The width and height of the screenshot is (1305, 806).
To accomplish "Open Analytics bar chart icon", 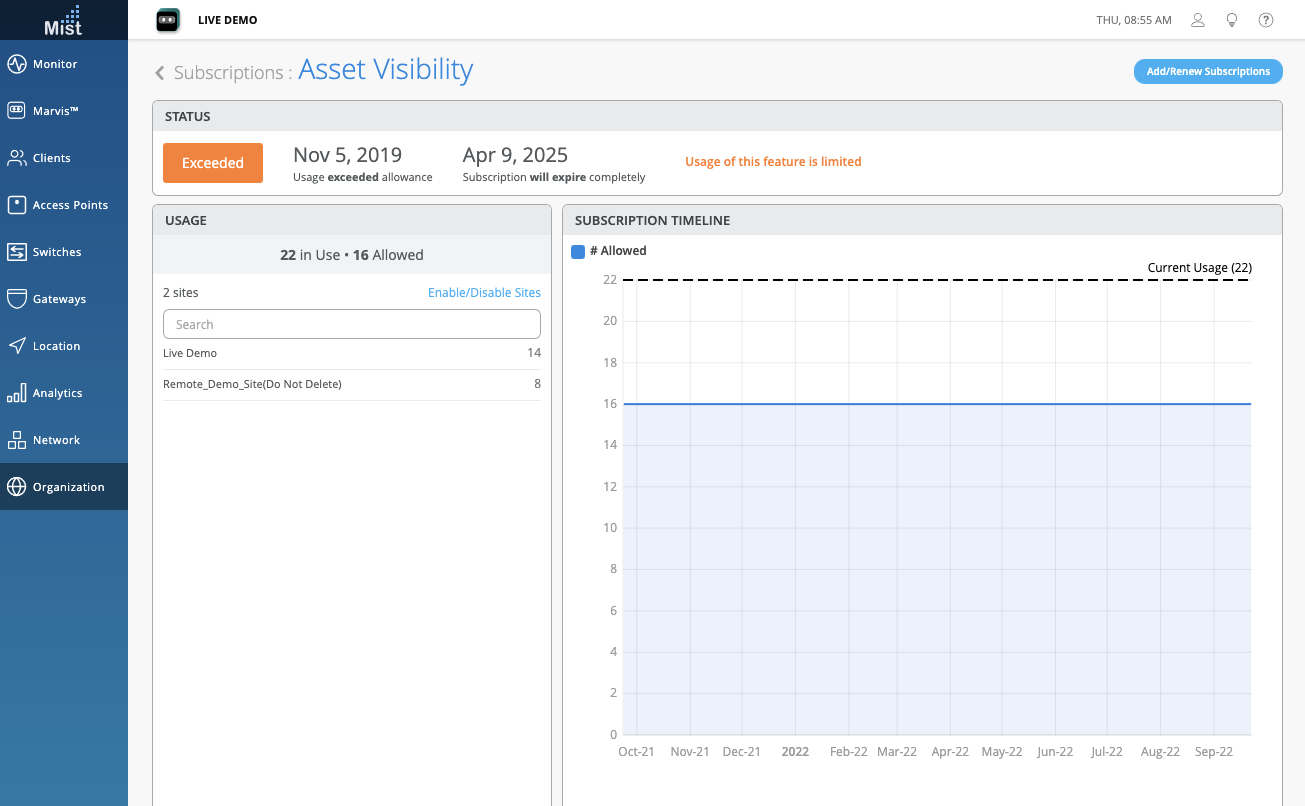I will (x=16, y=393).
